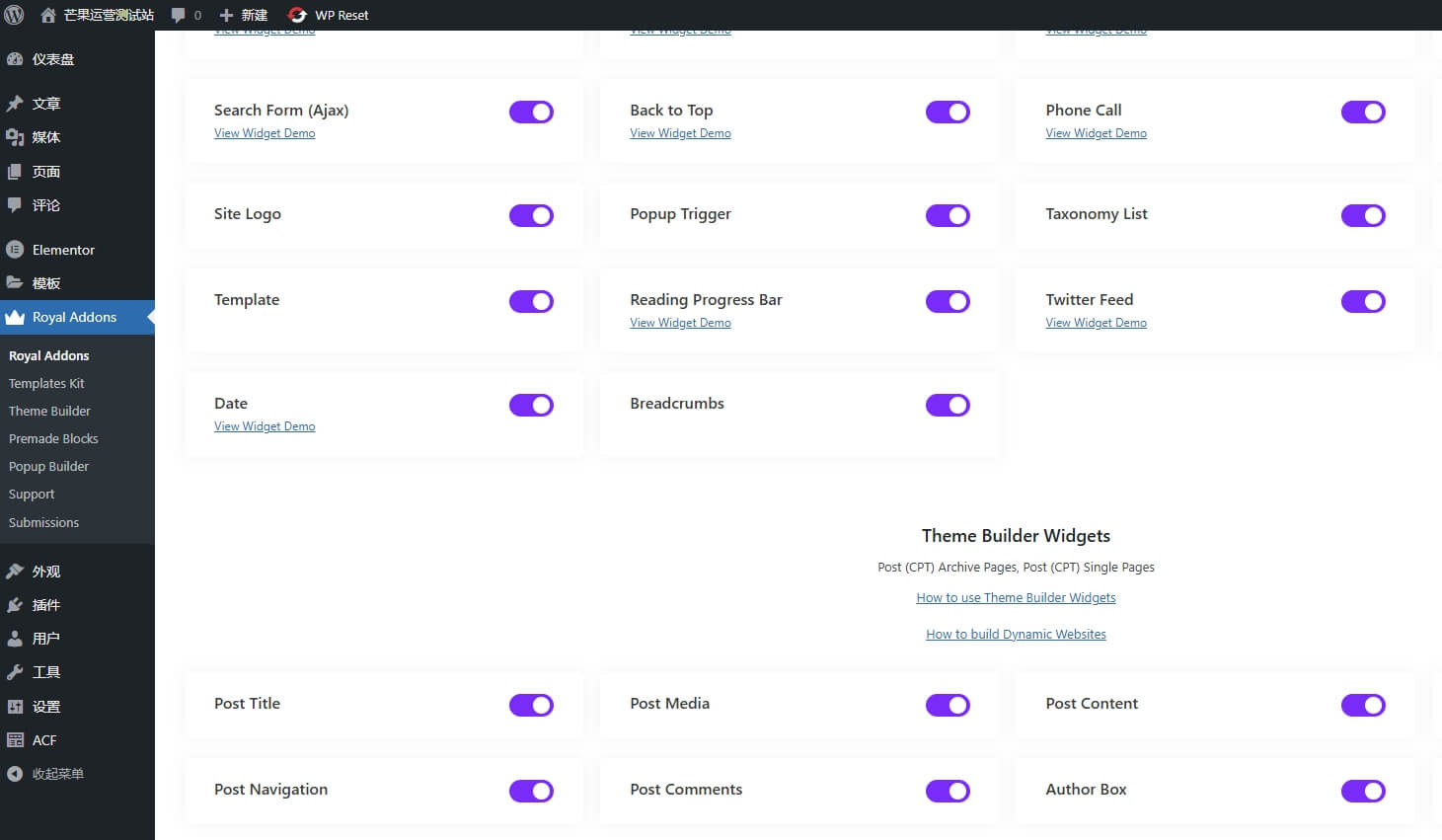
Task: Disable the Search Form (Ajax) widget toggle
Action: (x=531, y=113)
